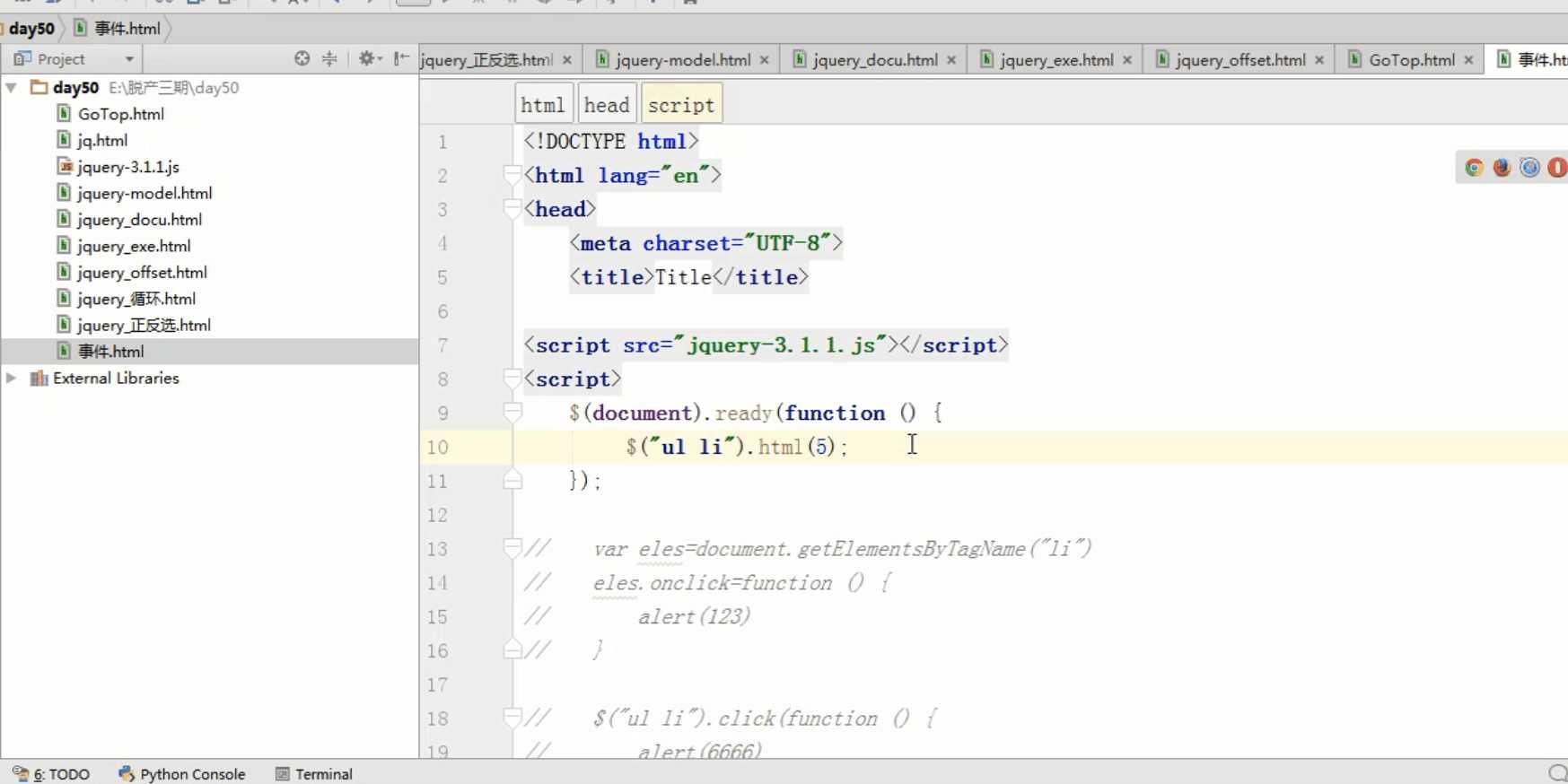Select jquery_docu.html in project tree

[139, 219]
